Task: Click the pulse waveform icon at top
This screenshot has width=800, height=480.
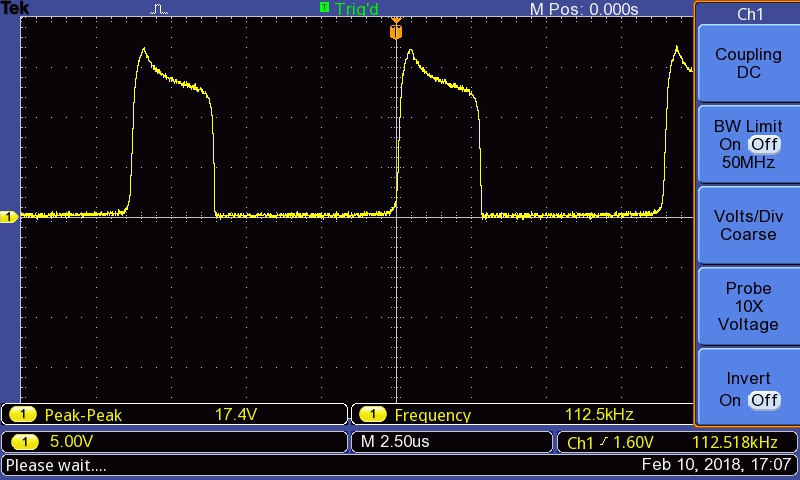Action: [x=159, y=9]
